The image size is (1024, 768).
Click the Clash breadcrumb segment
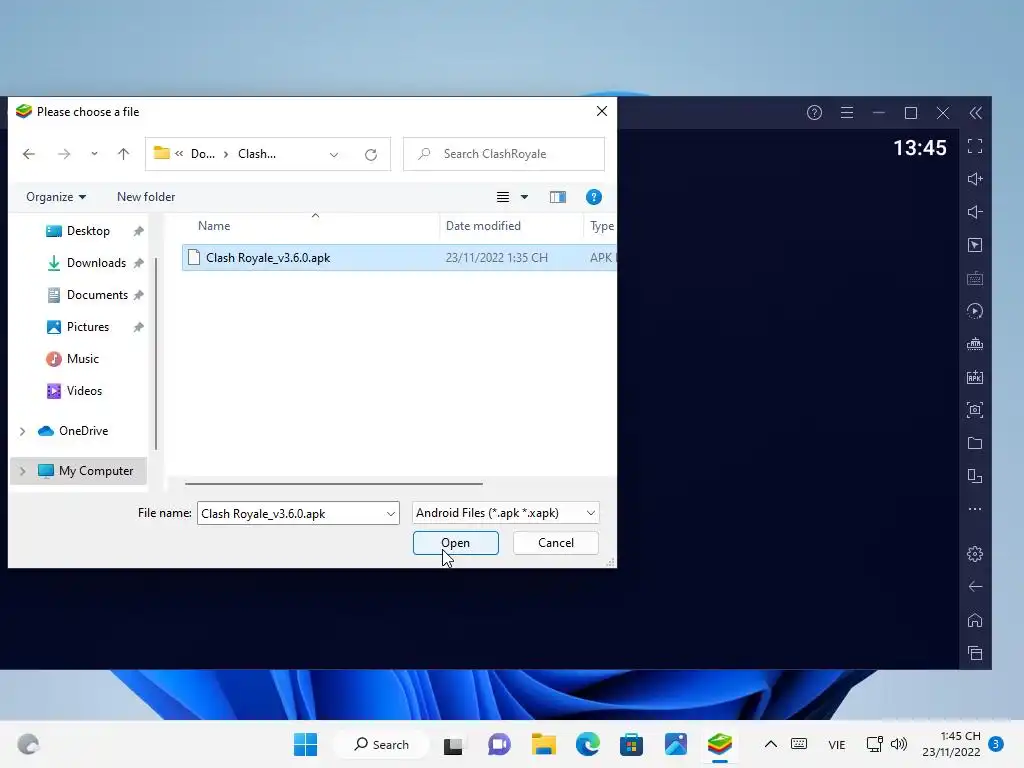click(x=257, y=154)
